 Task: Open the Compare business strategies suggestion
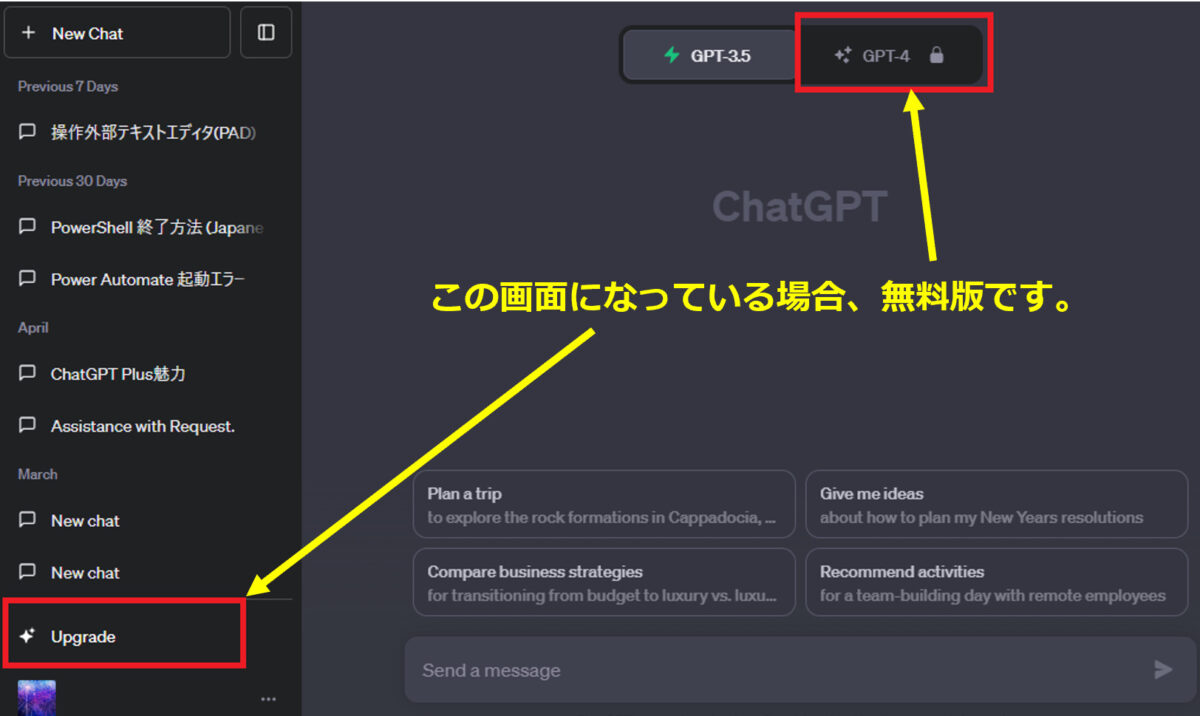(604, 582)
